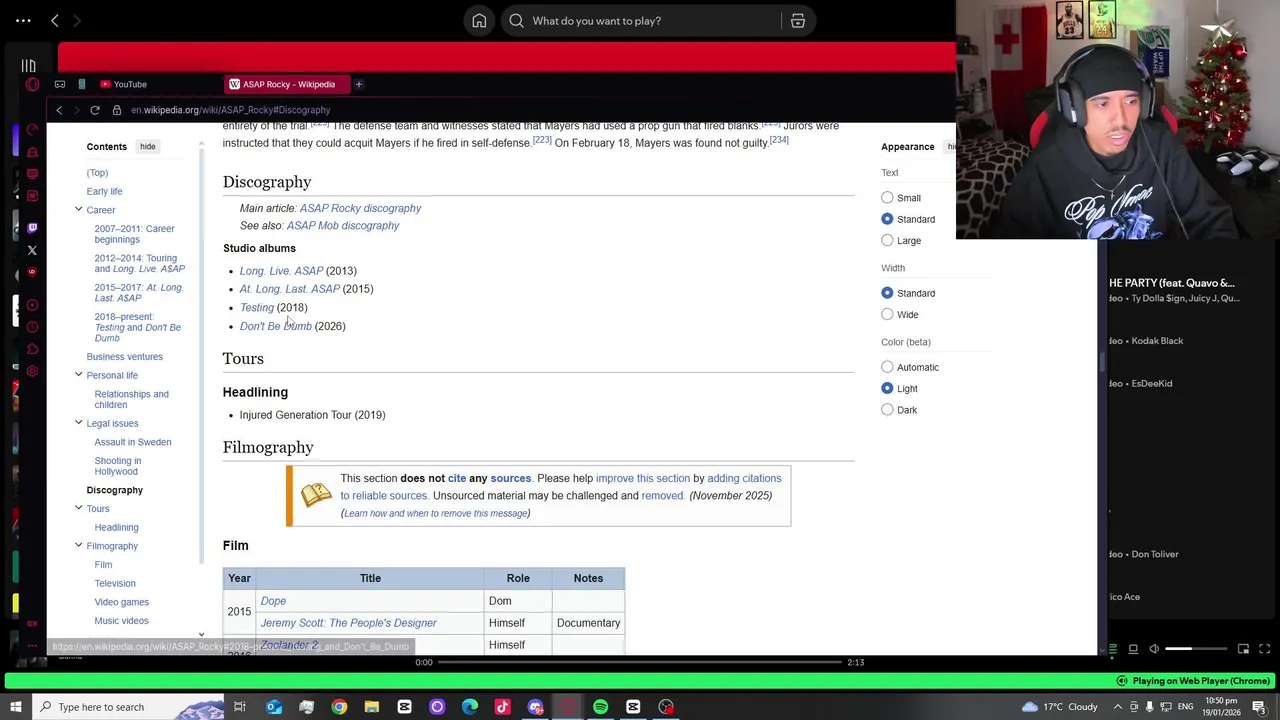Click the address bar padlock icon

(x=117, y=110)
